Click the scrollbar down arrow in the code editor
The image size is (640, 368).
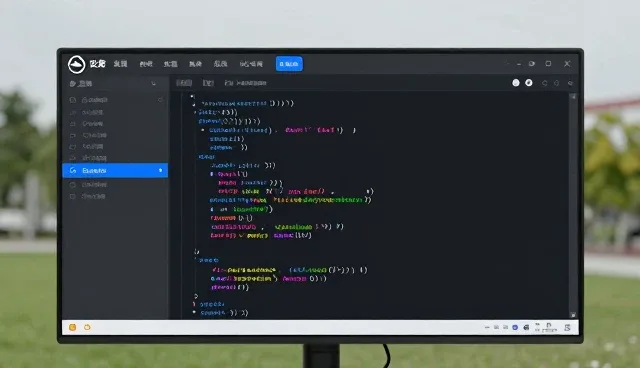pyautogui.click(x=573, y=315)
